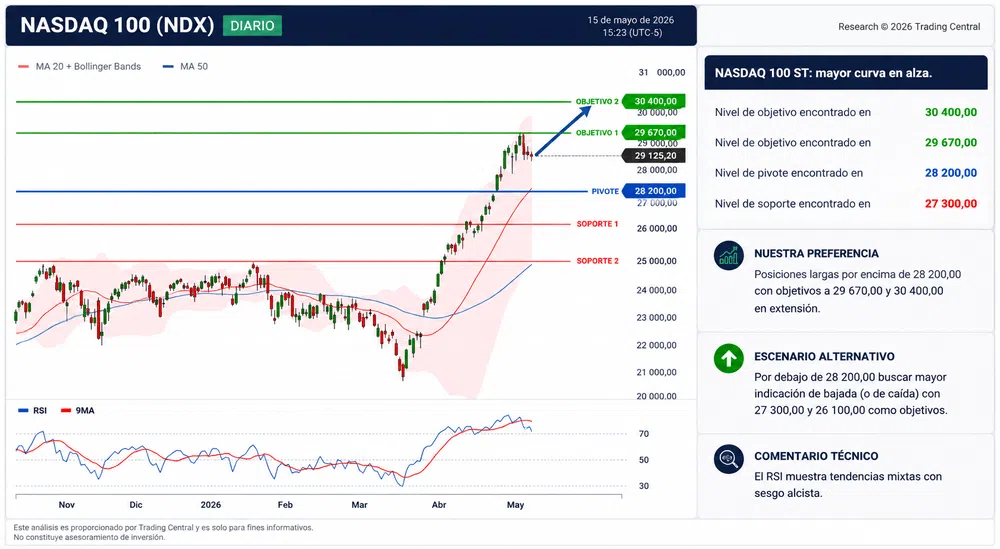
Task: Click the Nivel de pivote encontrado en label
Action: pyautogui.click(x=789, y=173)
